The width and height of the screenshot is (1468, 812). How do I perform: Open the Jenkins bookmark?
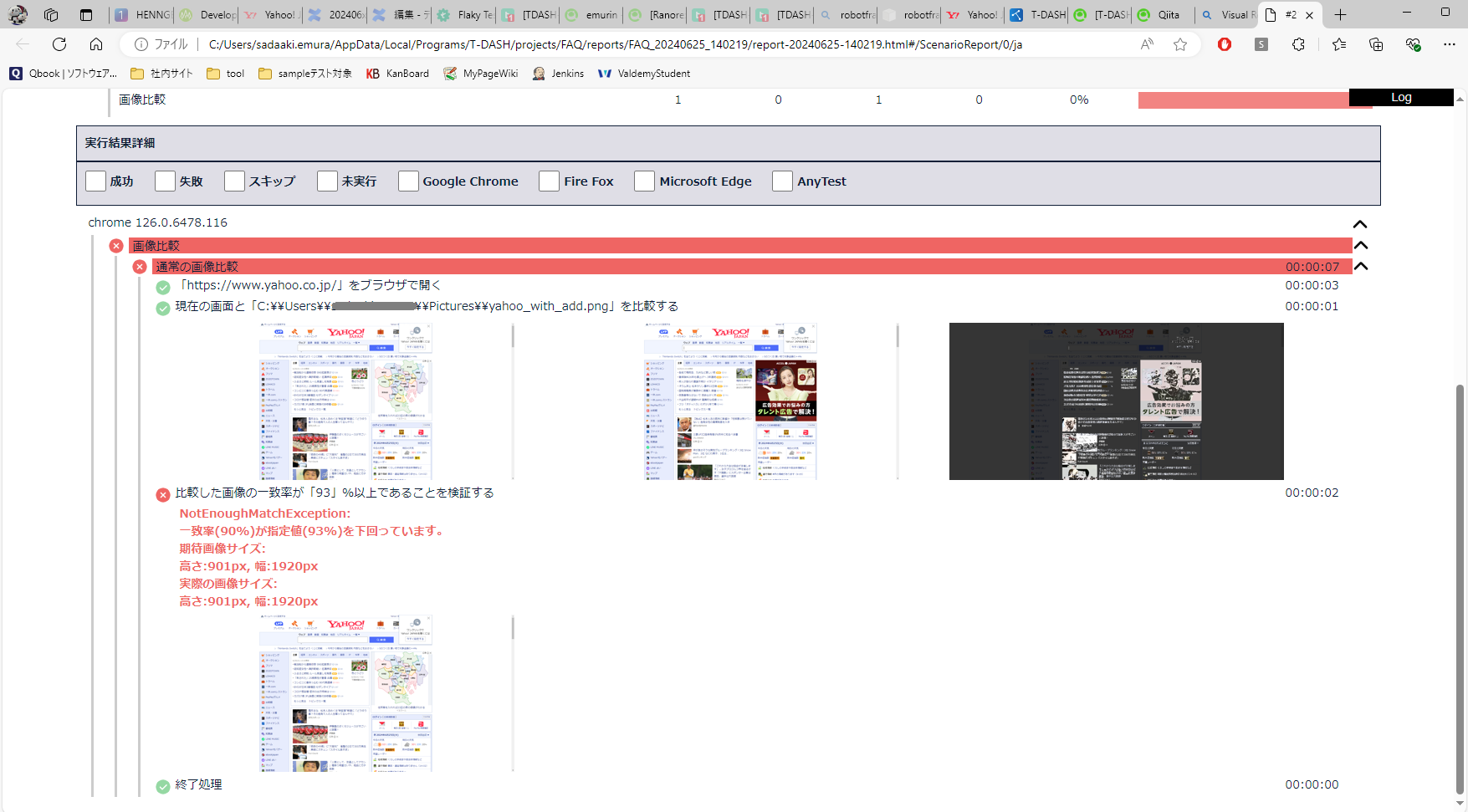558,74
